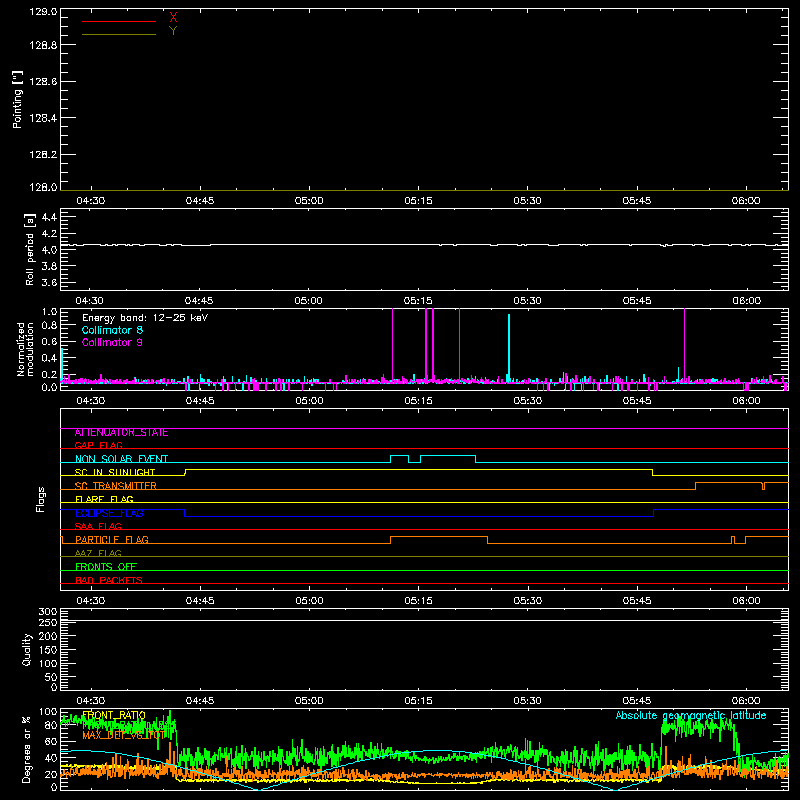Screen dimensions: 800x800
Task: Click the '129.0' pointing axis tick label
Action: click(x=43, y=11)
